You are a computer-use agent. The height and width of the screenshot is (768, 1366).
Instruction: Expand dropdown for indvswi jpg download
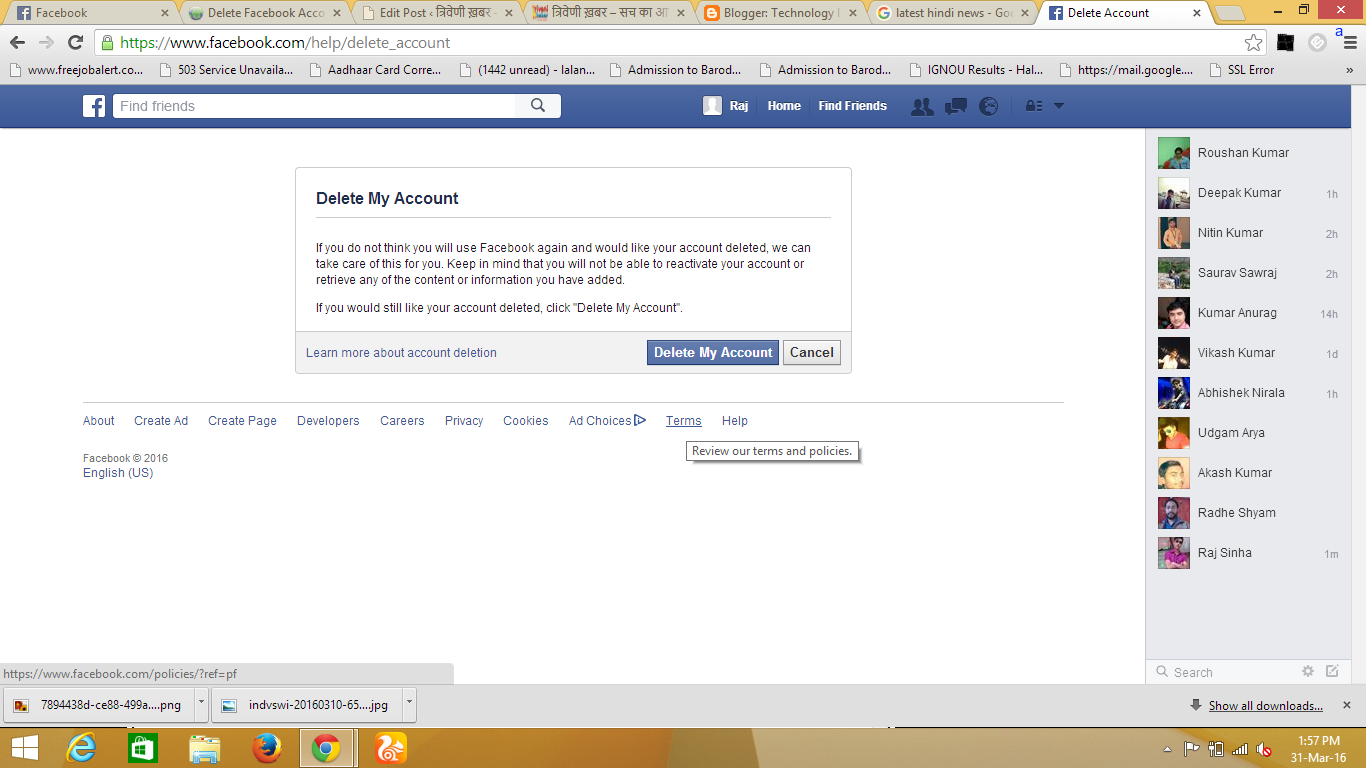(x=409, y=704)
